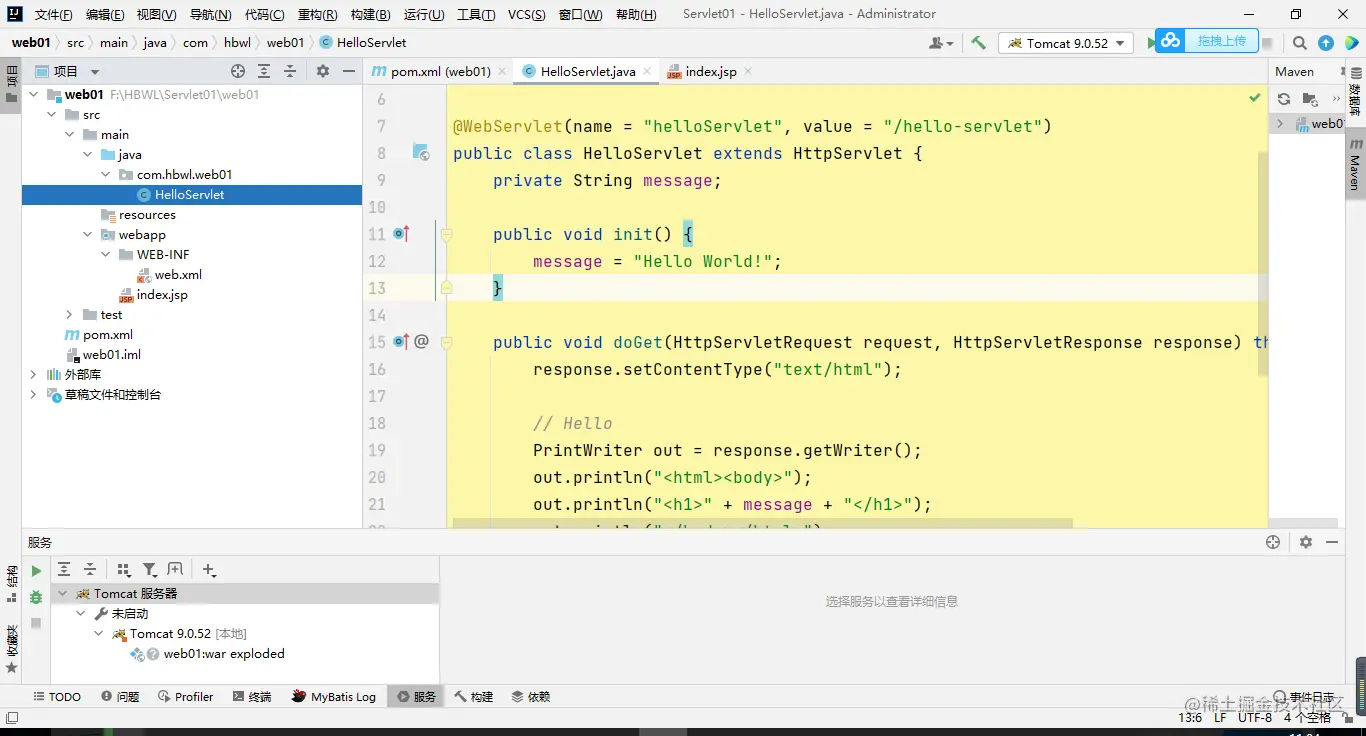
Task: Open project panel settings gear
Action: [x=323, y=71]
